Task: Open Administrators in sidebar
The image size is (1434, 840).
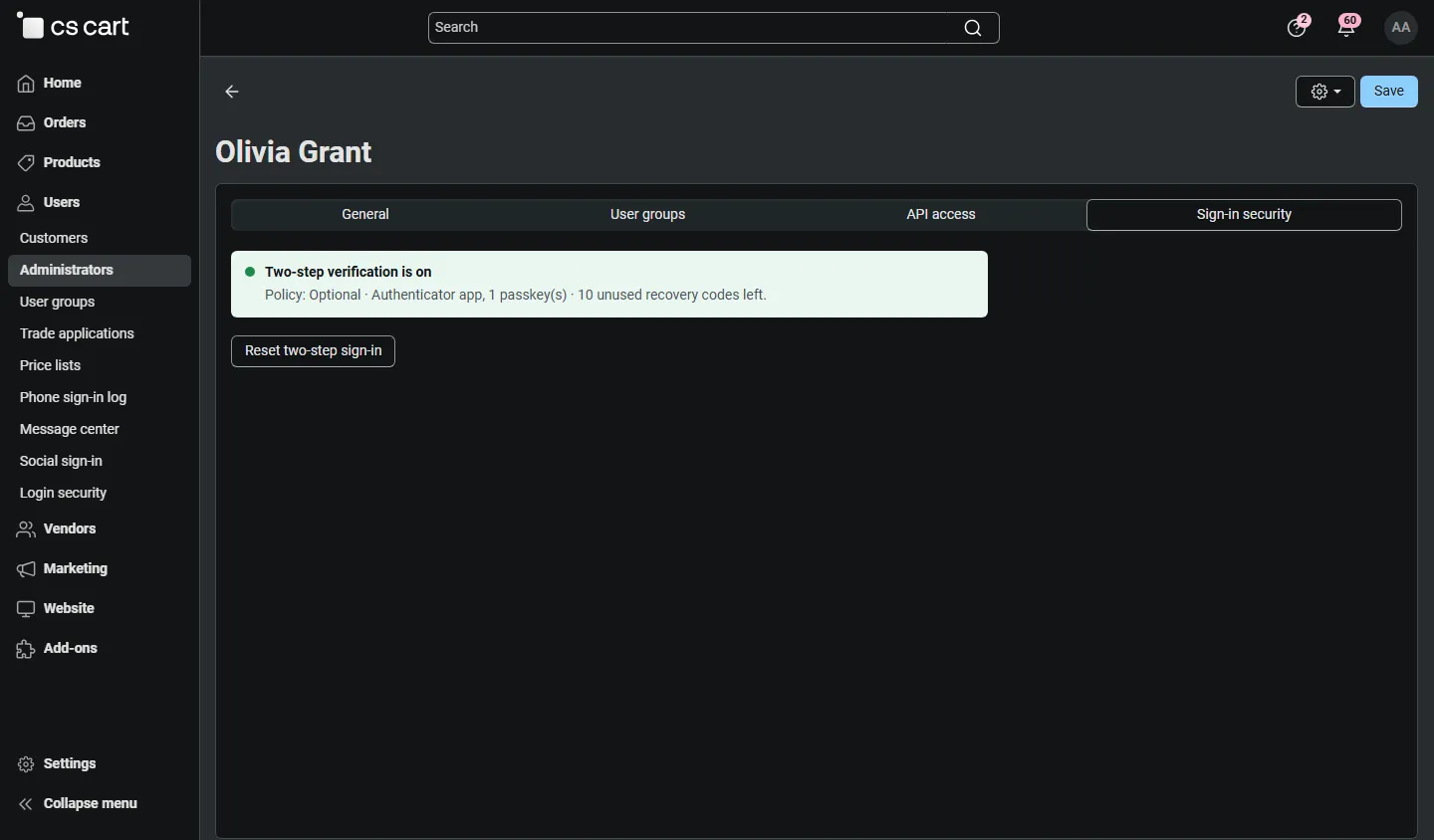Action: 100,271
